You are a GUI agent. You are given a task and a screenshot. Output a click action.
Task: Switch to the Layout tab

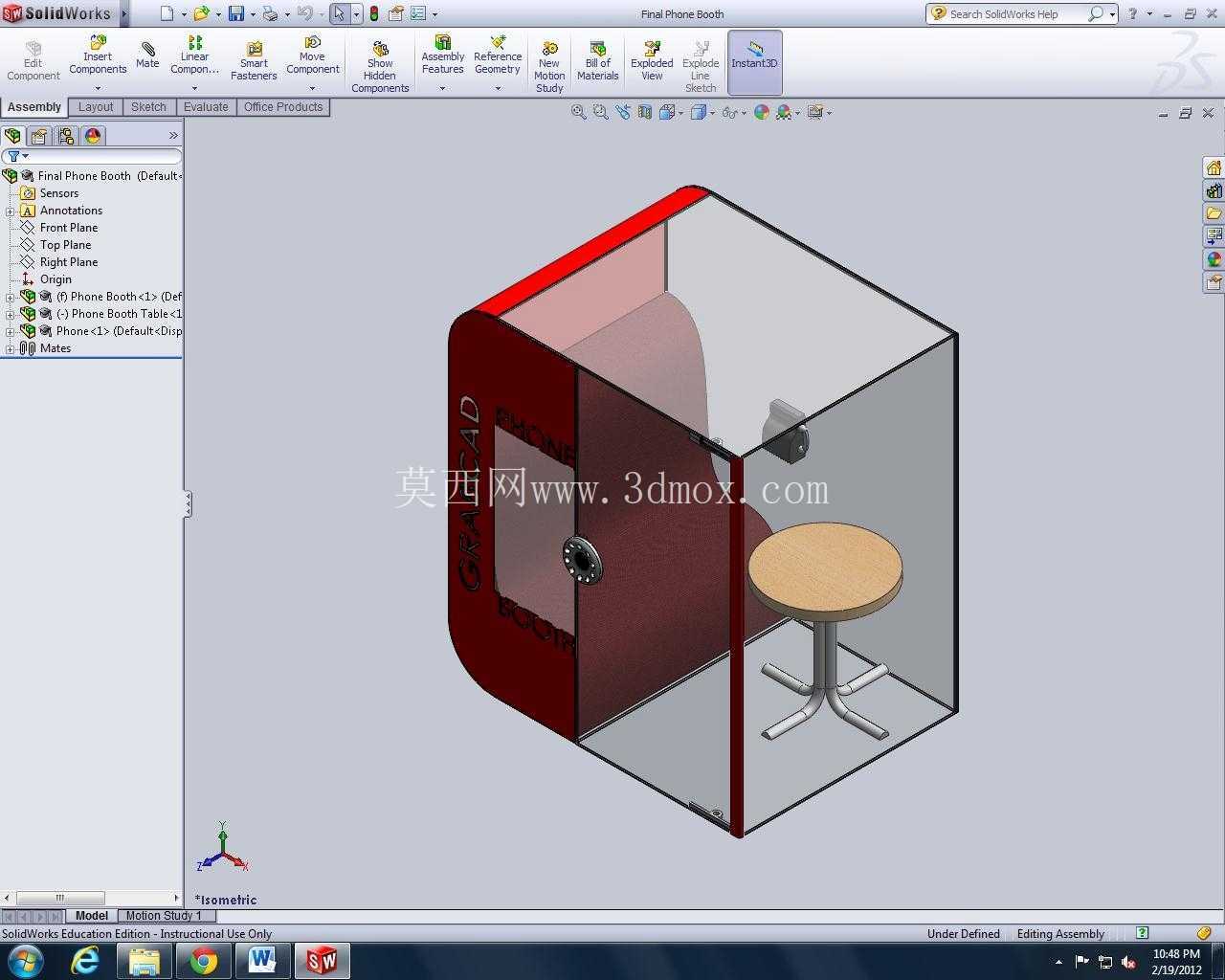[96, 107]
